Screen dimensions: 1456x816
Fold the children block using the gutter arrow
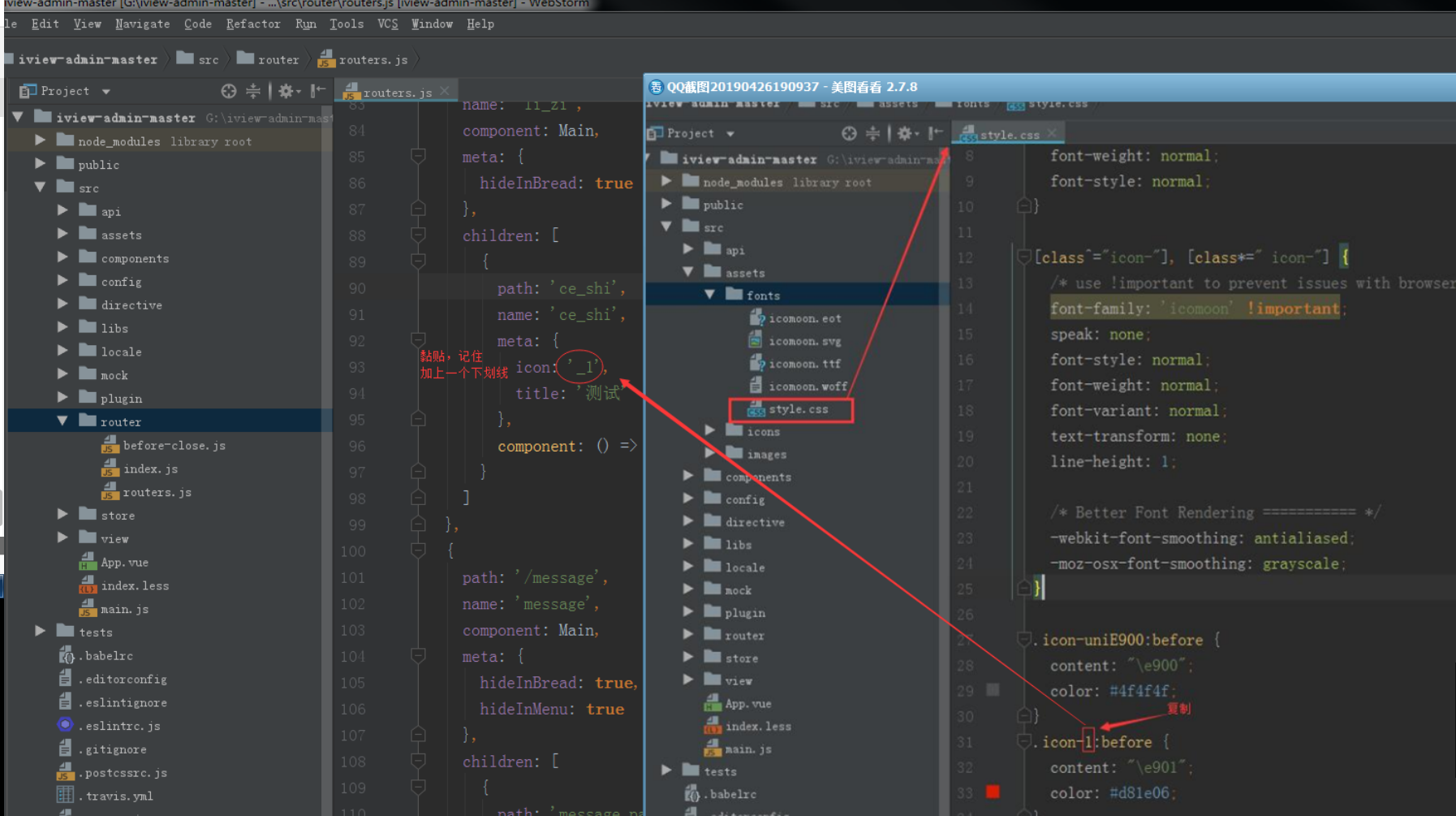[418, 235]
